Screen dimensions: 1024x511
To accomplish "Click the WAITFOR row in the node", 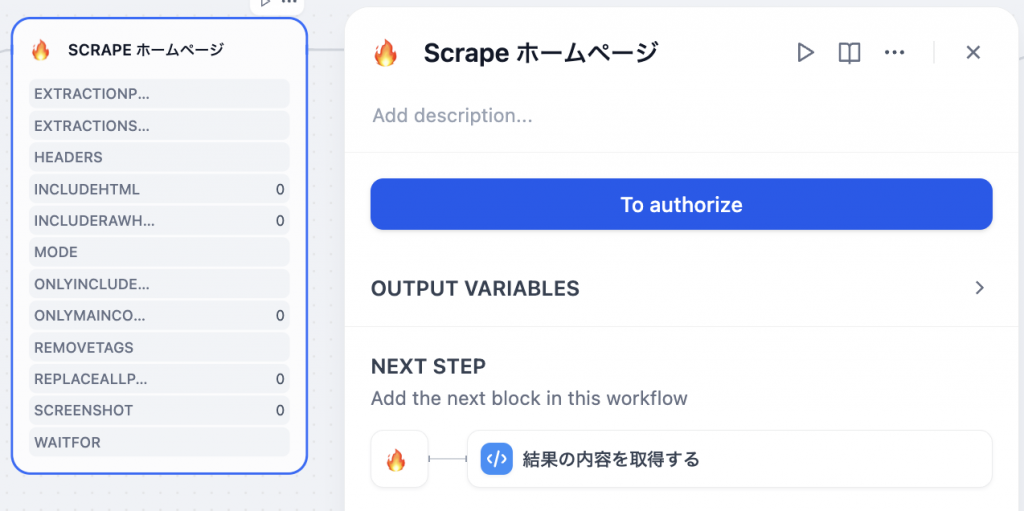I will [159, 442].
